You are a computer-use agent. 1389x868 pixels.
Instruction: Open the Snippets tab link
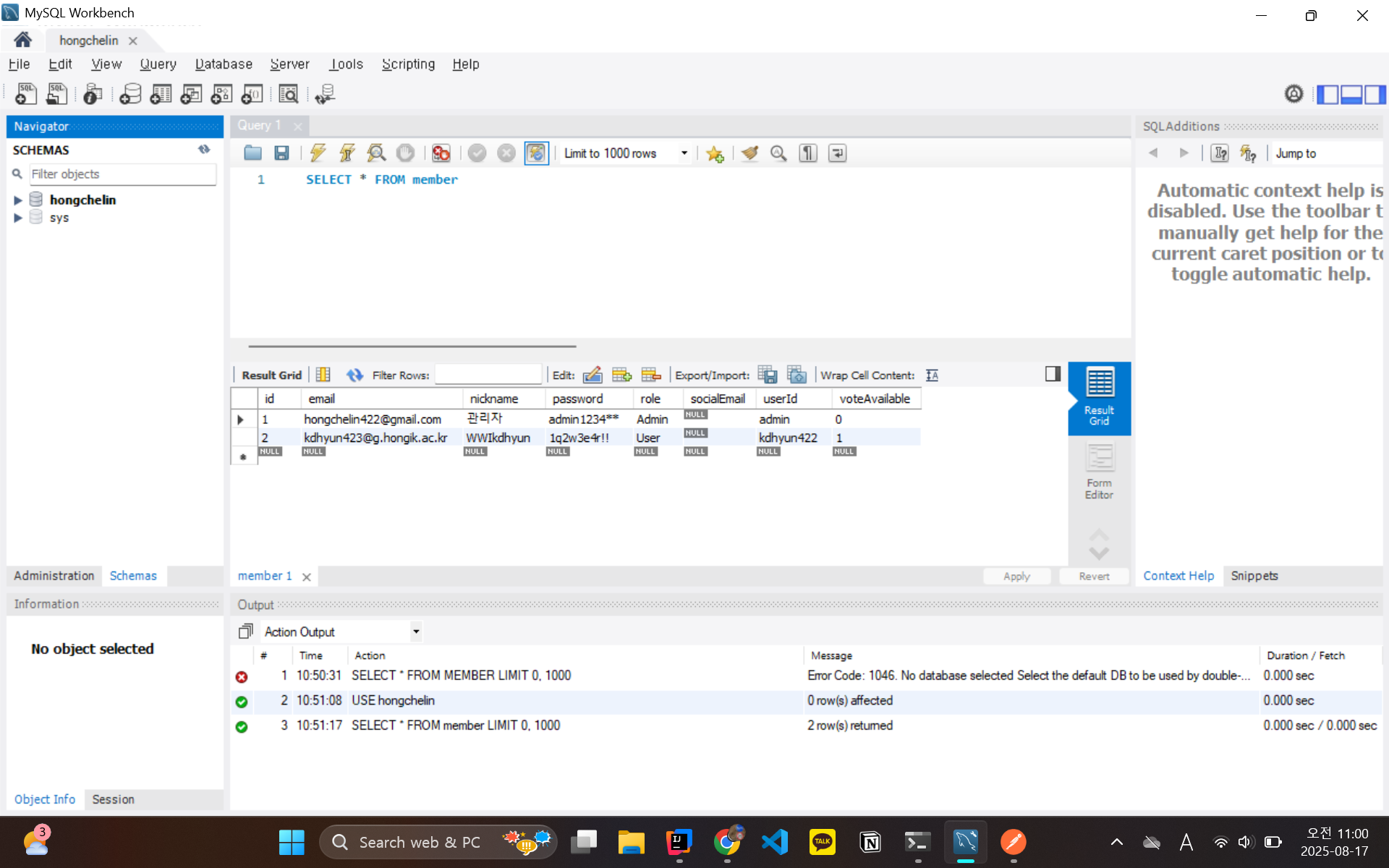(1254, 576)
